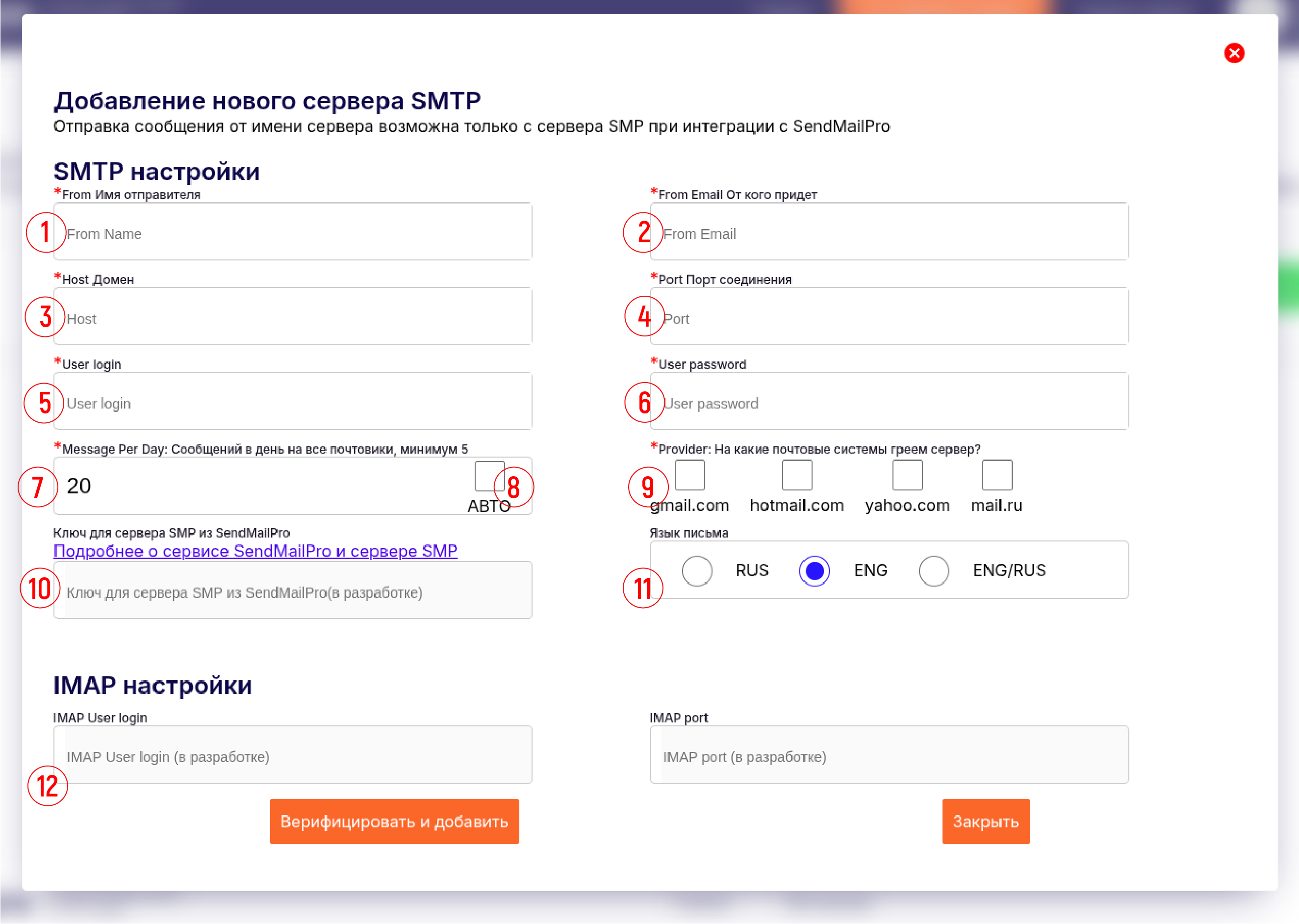Check the mail.ru provider checkbox
Viewport: 1299px width, 924px height.
coord(997,475)
